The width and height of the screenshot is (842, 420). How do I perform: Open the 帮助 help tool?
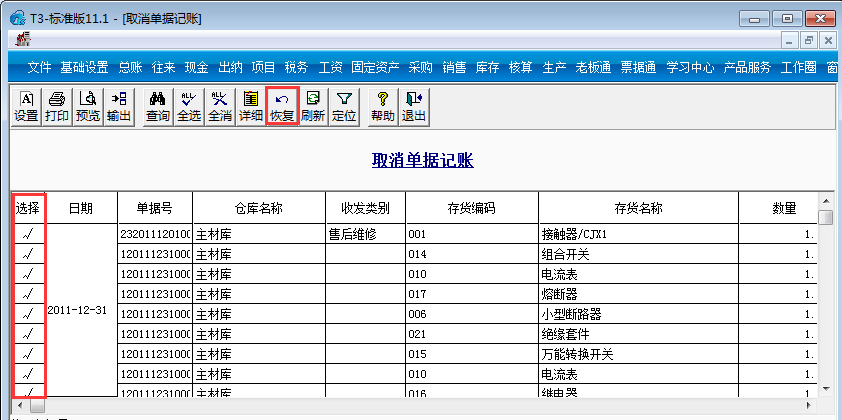coord(382,107)
